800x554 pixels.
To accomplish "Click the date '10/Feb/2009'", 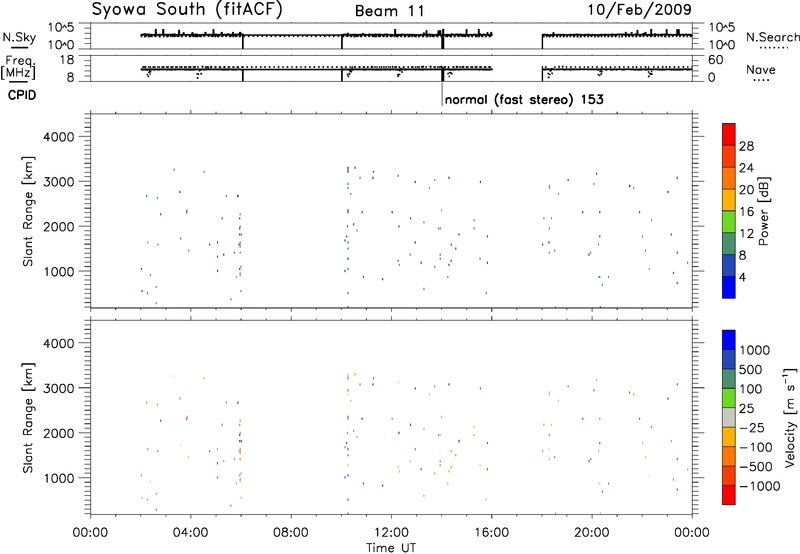I will pyautogui.click(x=639, y=9).
